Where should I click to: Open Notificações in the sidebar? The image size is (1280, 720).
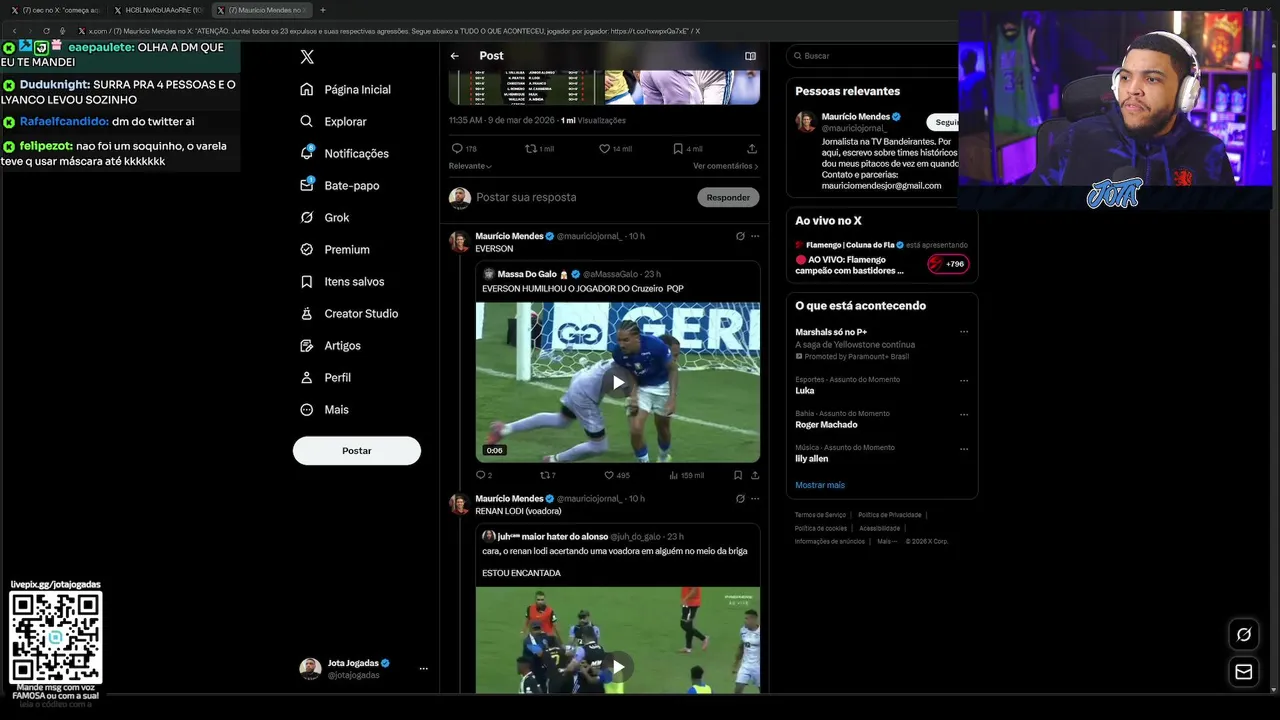pos(344,153)
